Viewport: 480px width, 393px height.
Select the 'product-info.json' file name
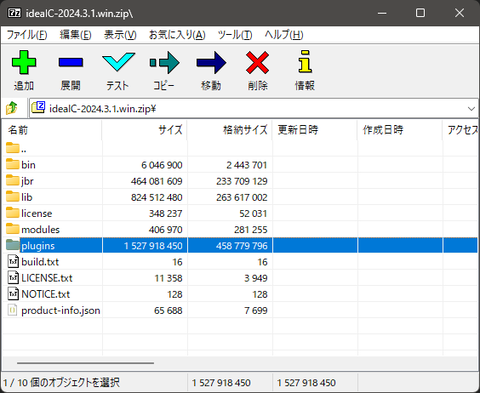tap(61, 310)
